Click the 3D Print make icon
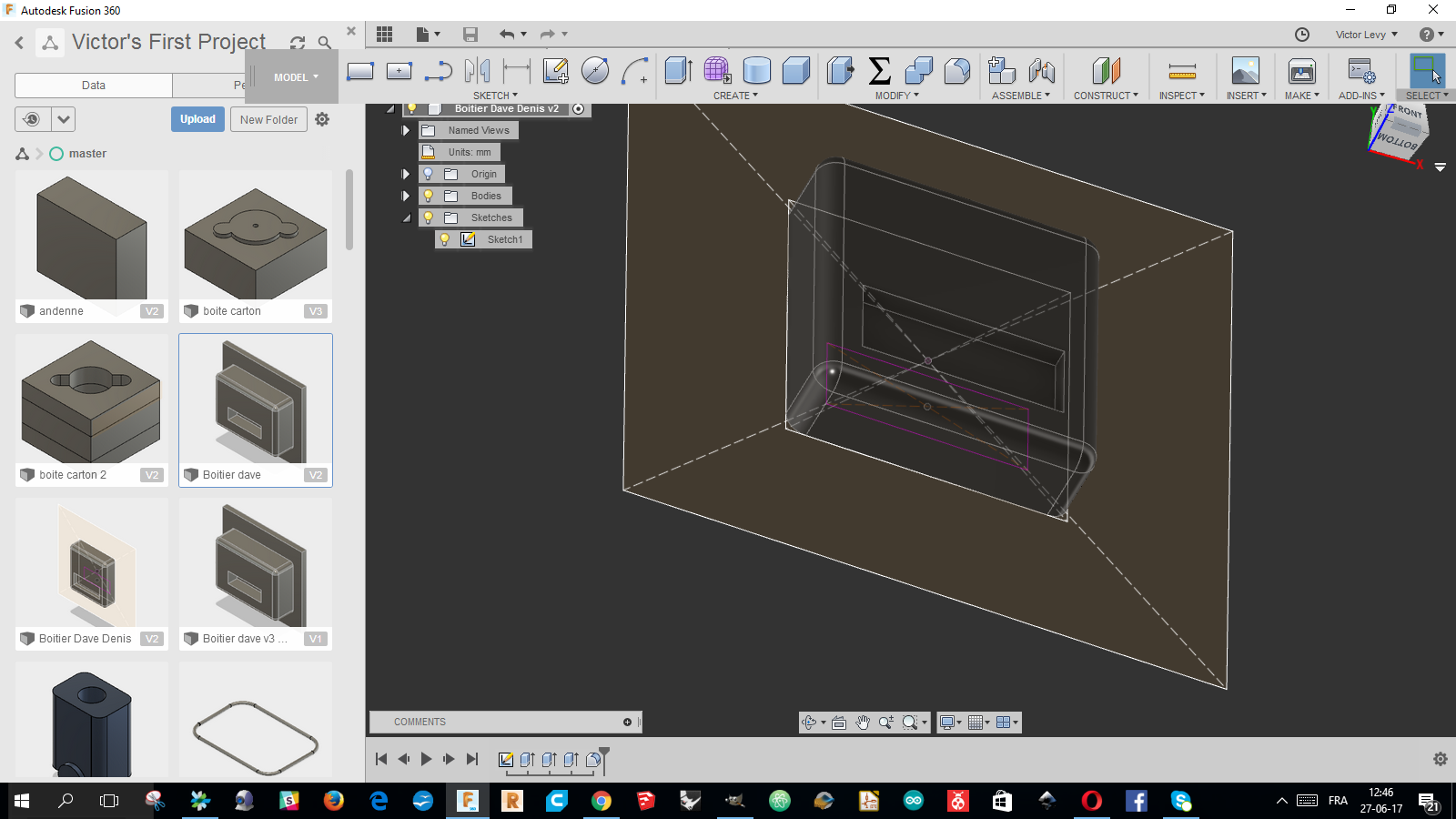 click(1302, 71)
